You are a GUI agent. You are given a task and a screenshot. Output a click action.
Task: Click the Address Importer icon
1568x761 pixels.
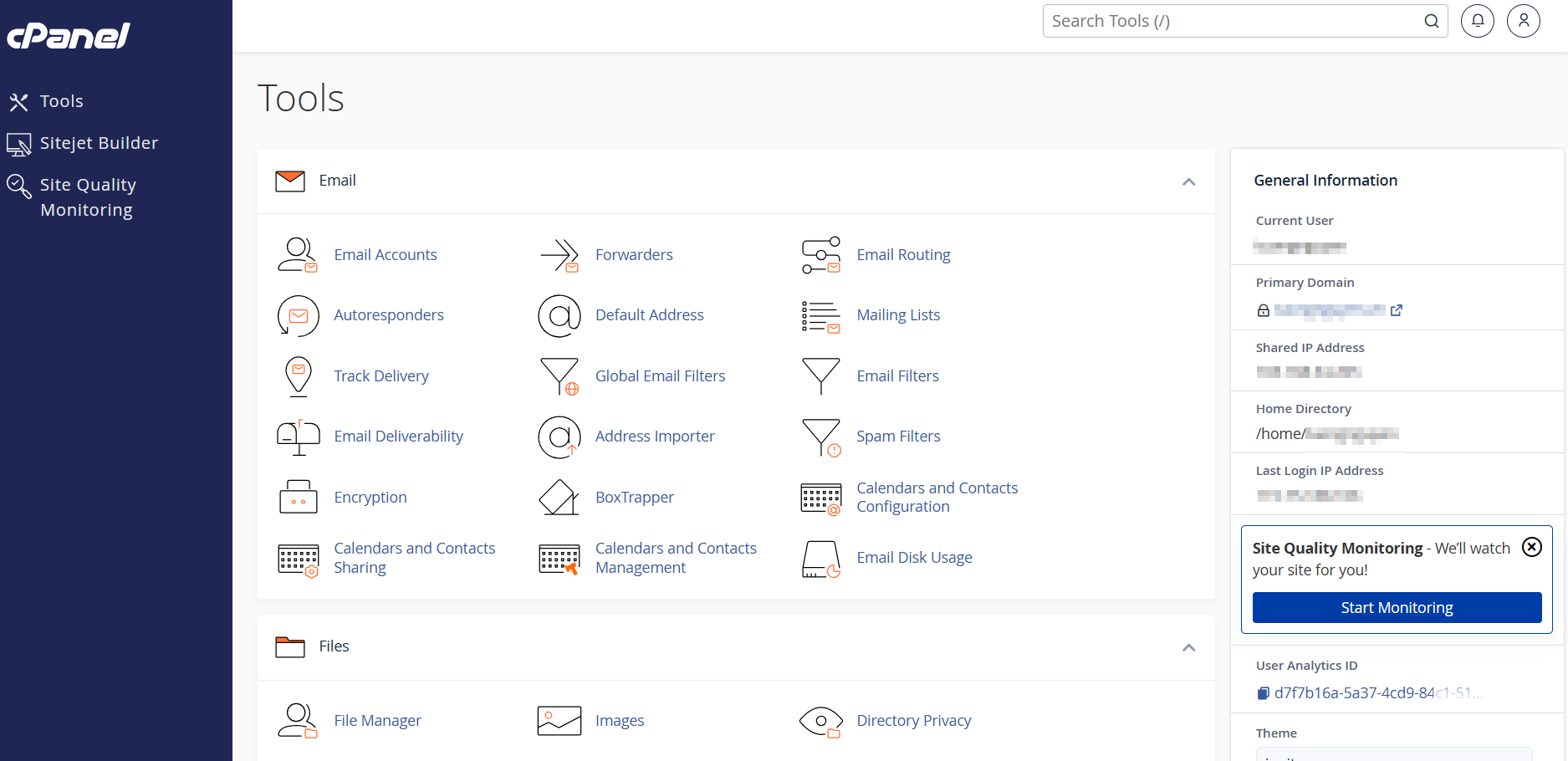559,437
